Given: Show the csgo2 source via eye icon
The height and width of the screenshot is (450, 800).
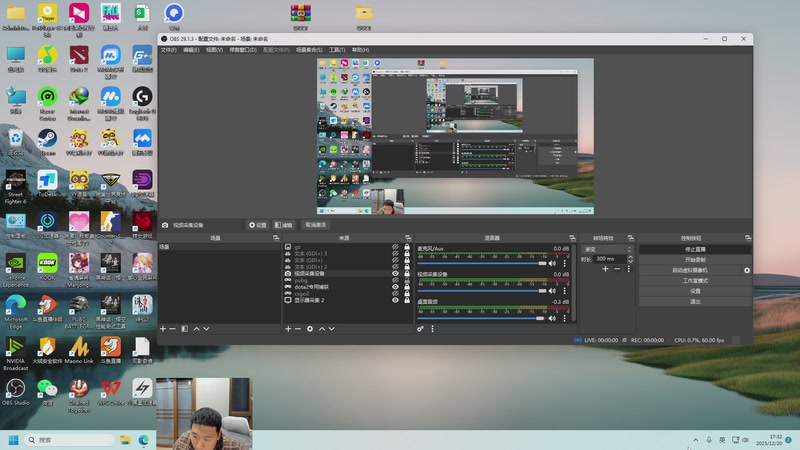Looking at the screenshot, I should (395, 293).
